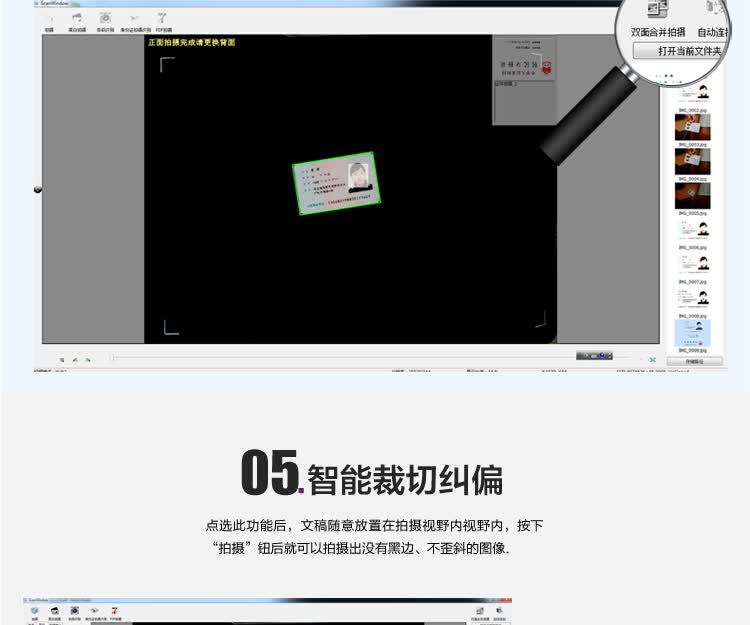
Task: Click the third green rotate icon at bottom left
Action: tap(88, 360)
